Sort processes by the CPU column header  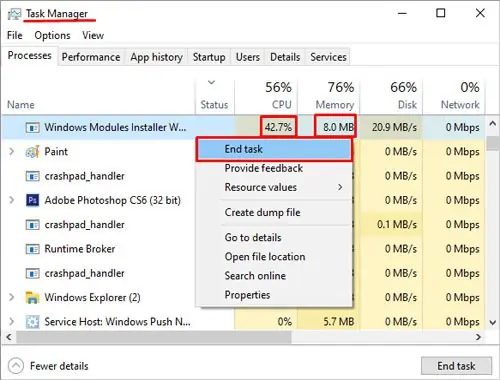[266, 96]
